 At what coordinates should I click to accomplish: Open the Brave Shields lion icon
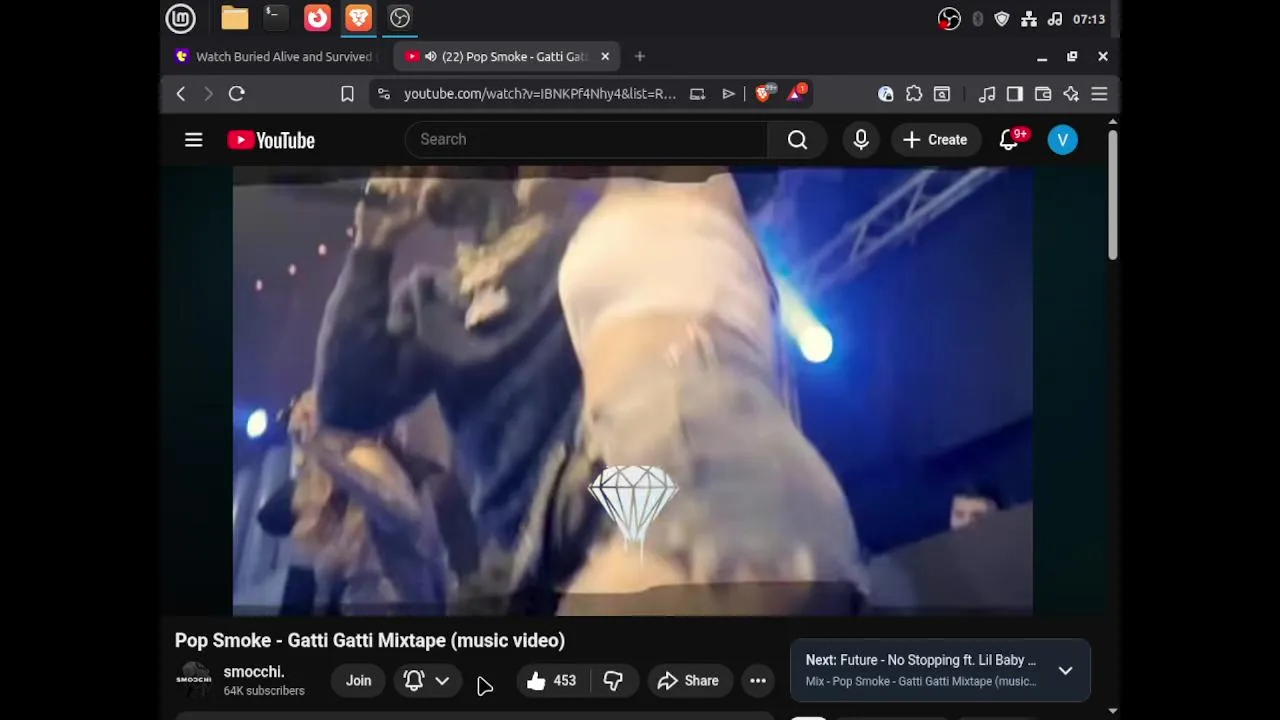click(765, 93)
